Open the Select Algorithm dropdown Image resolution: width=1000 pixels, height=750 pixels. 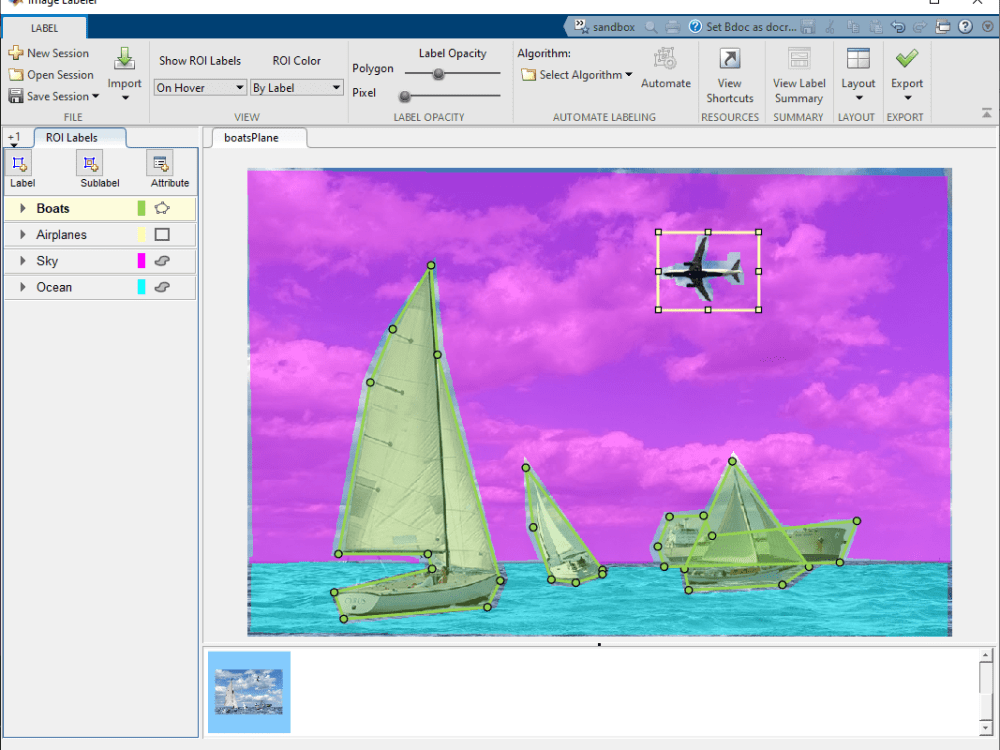point(577,75)
